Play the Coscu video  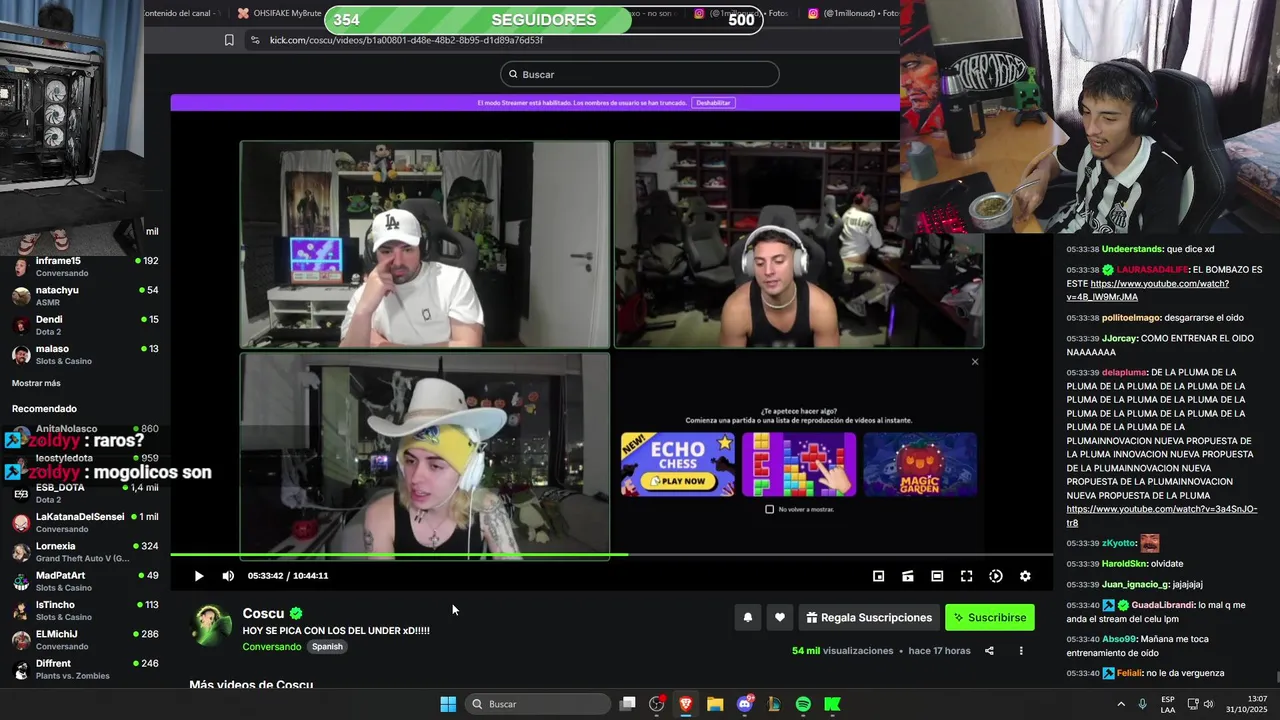[198, 576]
